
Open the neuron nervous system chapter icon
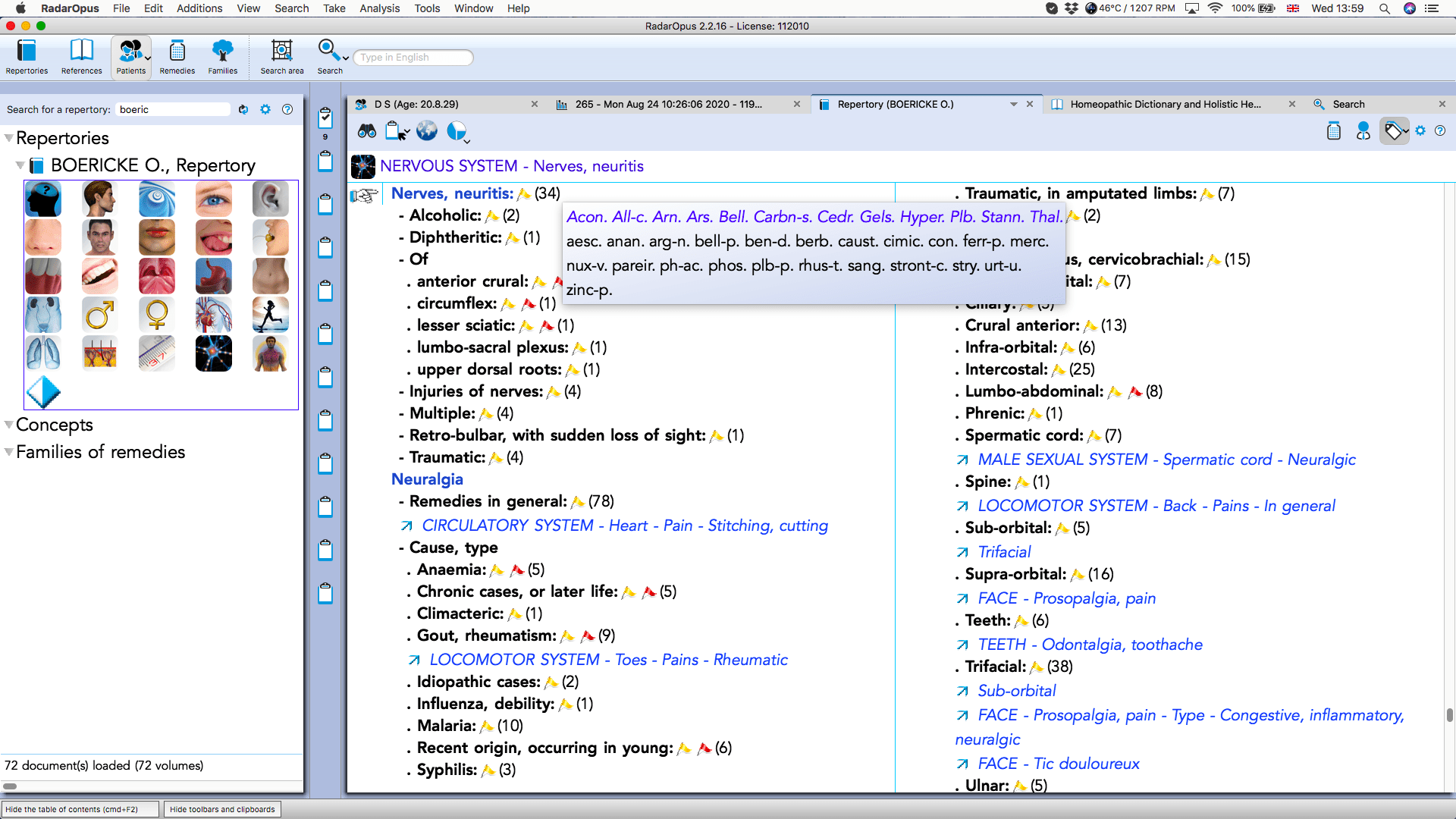click(x=214, y=353)
